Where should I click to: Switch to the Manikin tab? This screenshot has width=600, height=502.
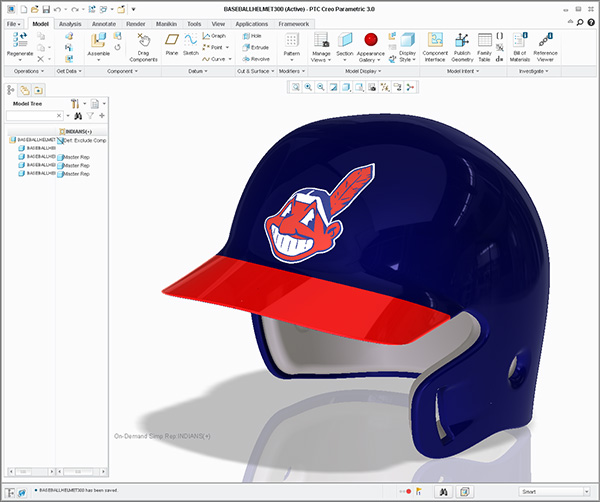(166, 24)
